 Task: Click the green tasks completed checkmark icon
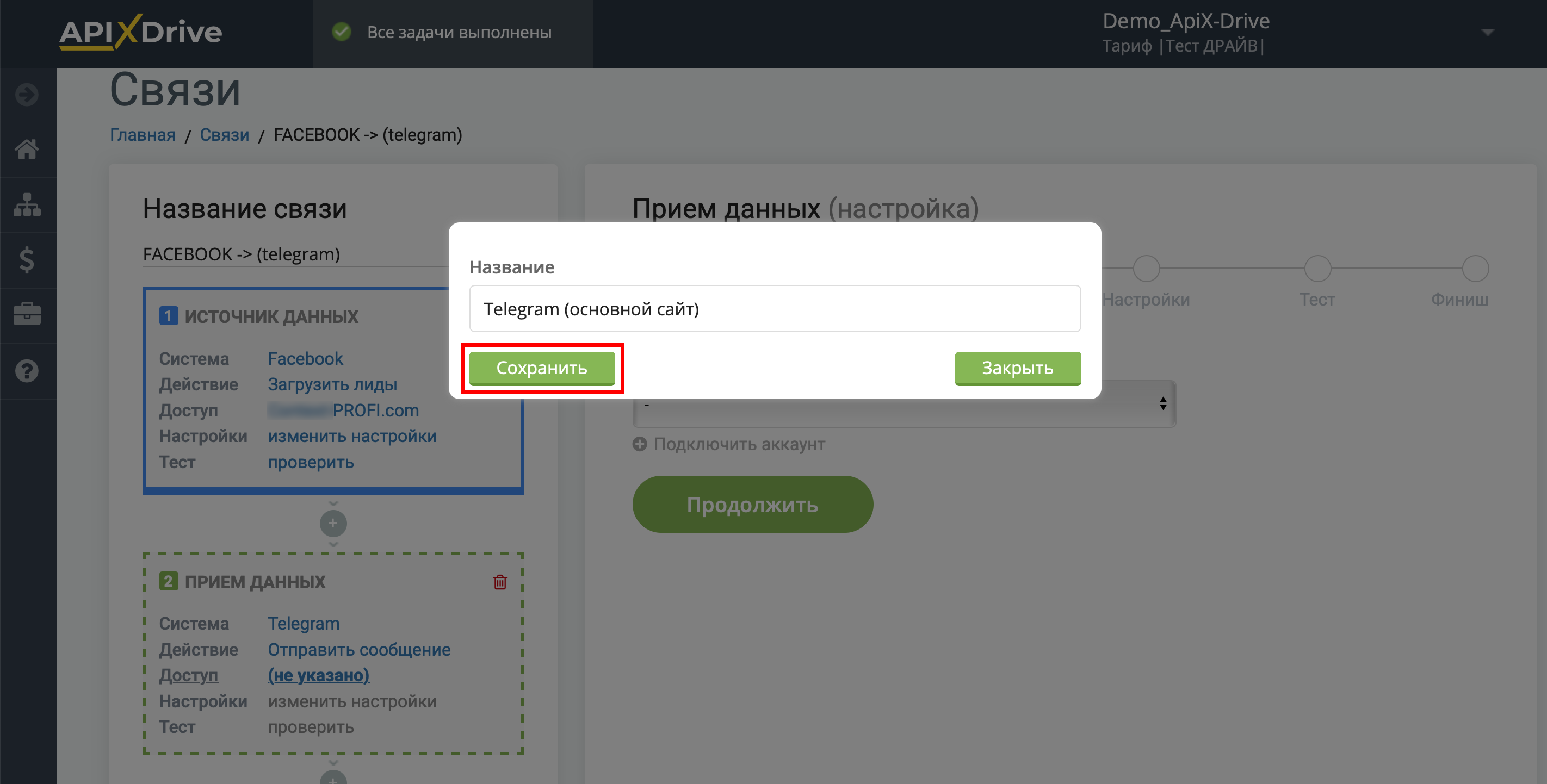coord(342,32)
